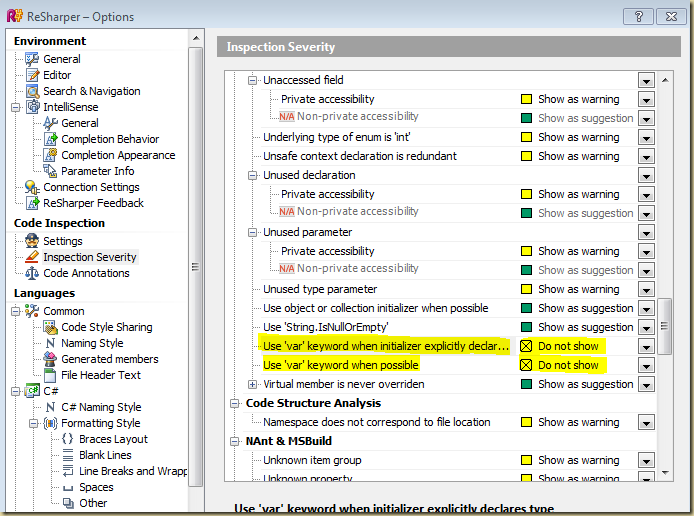Collapse the Formatting Style node
This screenshot has height=516, width=694.
(34, 423)
